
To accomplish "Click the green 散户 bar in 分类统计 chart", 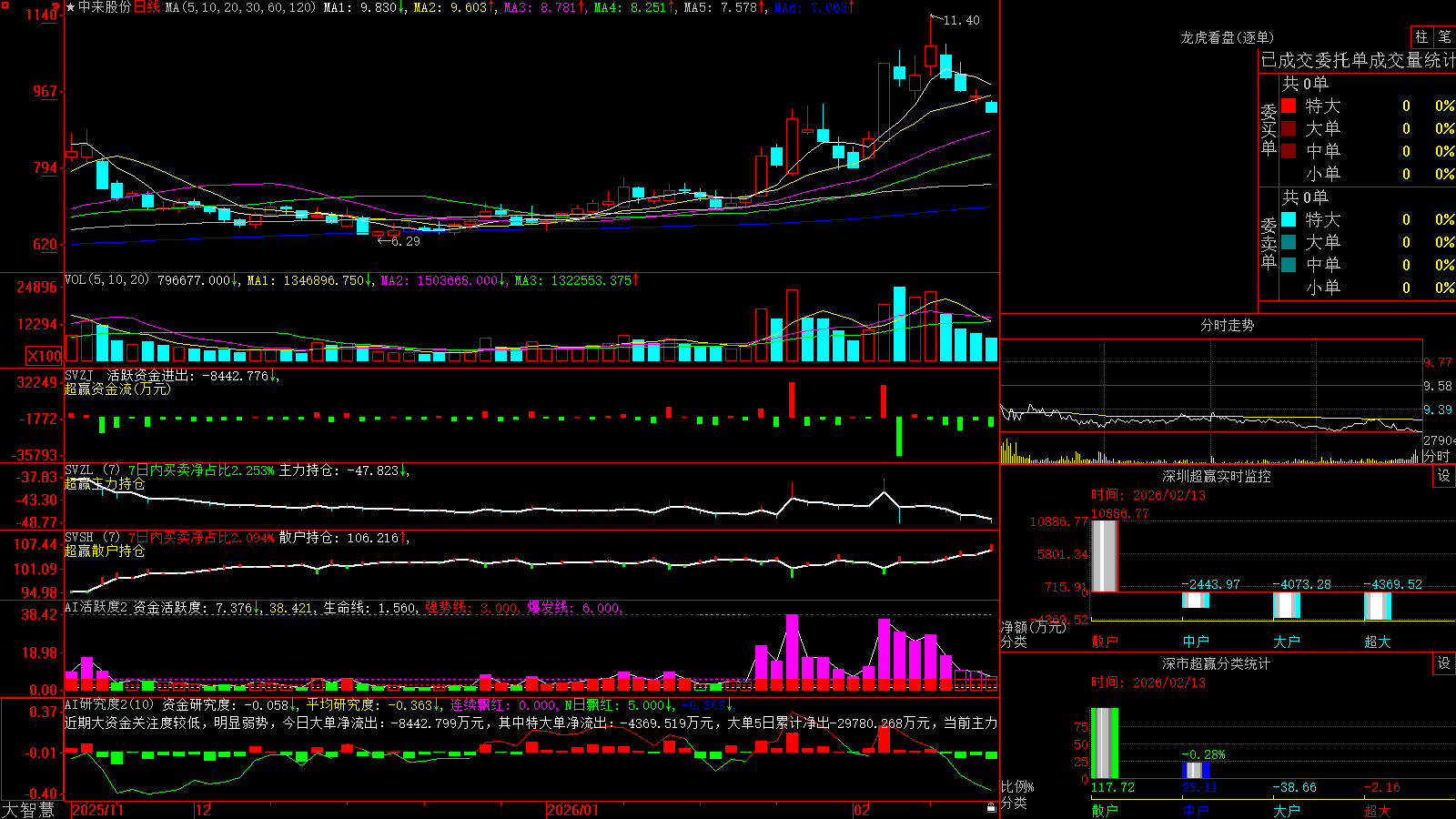I will click(x=1105, y=743).
